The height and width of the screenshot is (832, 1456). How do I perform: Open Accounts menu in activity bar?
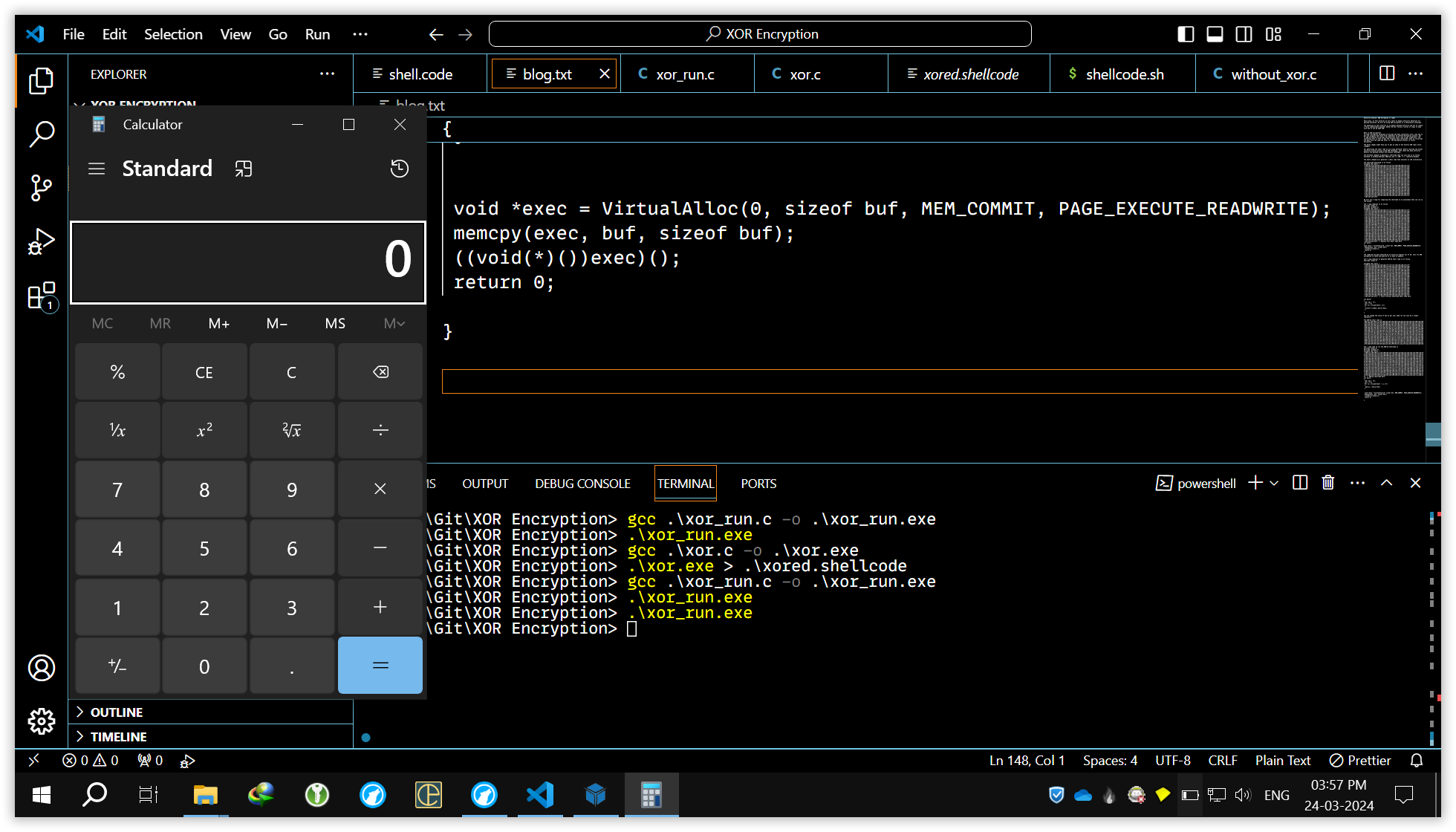pos(42,668)
